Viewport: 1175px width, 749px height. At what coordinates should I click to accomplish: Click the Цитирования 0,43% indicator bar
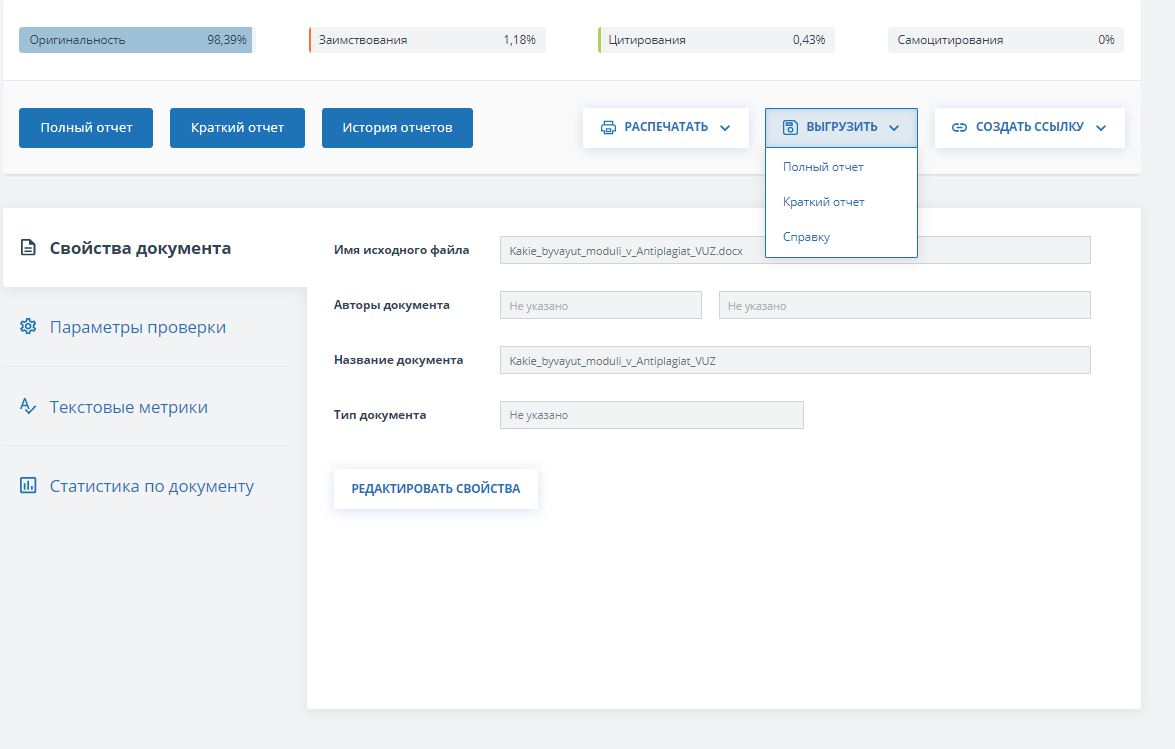pos(716,40)
